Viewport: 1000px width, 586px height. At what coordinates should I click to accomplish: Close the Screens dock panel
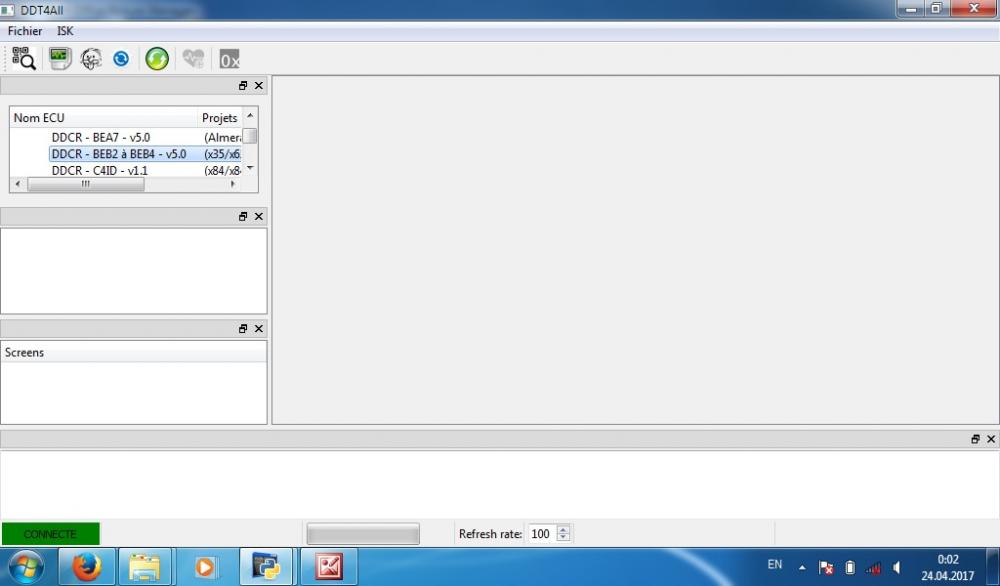click(258, 328)
